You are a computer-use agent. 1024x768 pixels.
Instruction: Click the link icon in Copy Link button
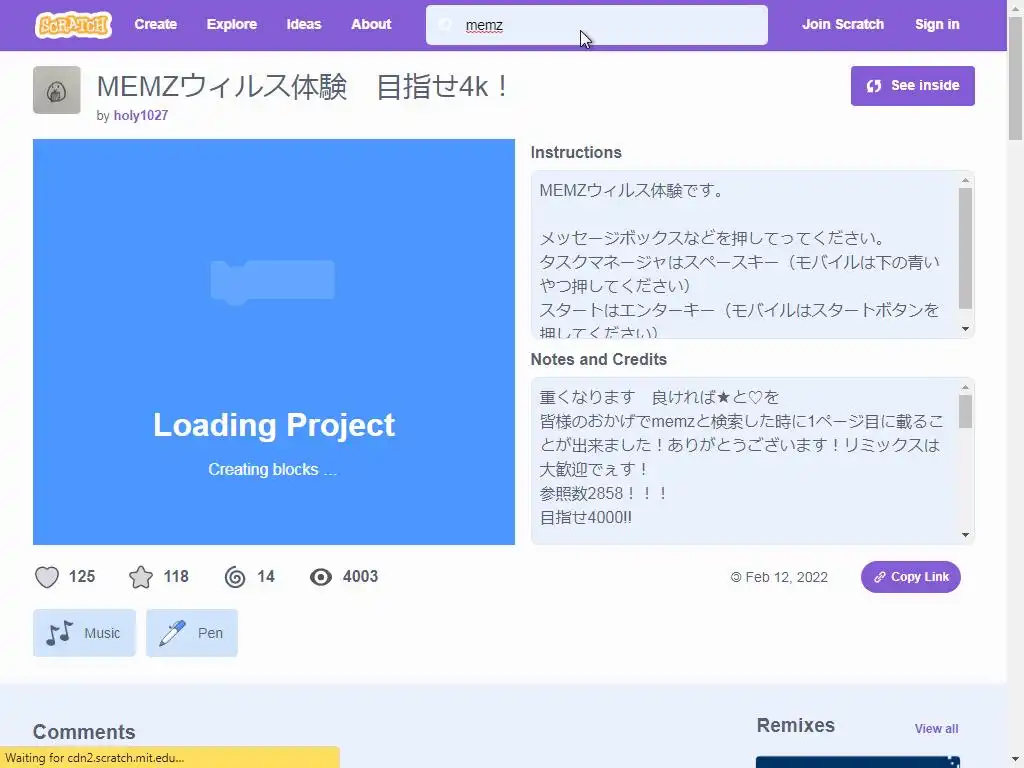tap(880, 577)
